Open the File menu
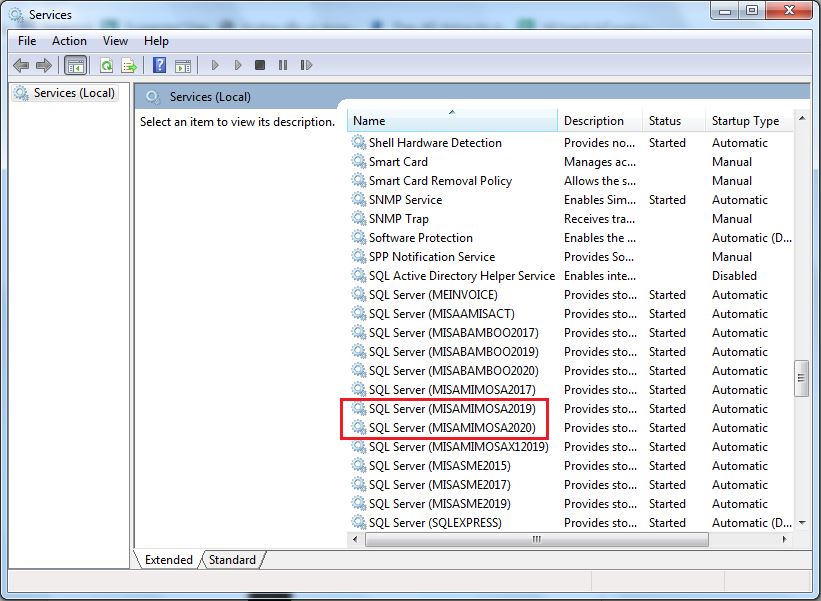The height and width of the screenshot is (601, 821). point(27,41)
